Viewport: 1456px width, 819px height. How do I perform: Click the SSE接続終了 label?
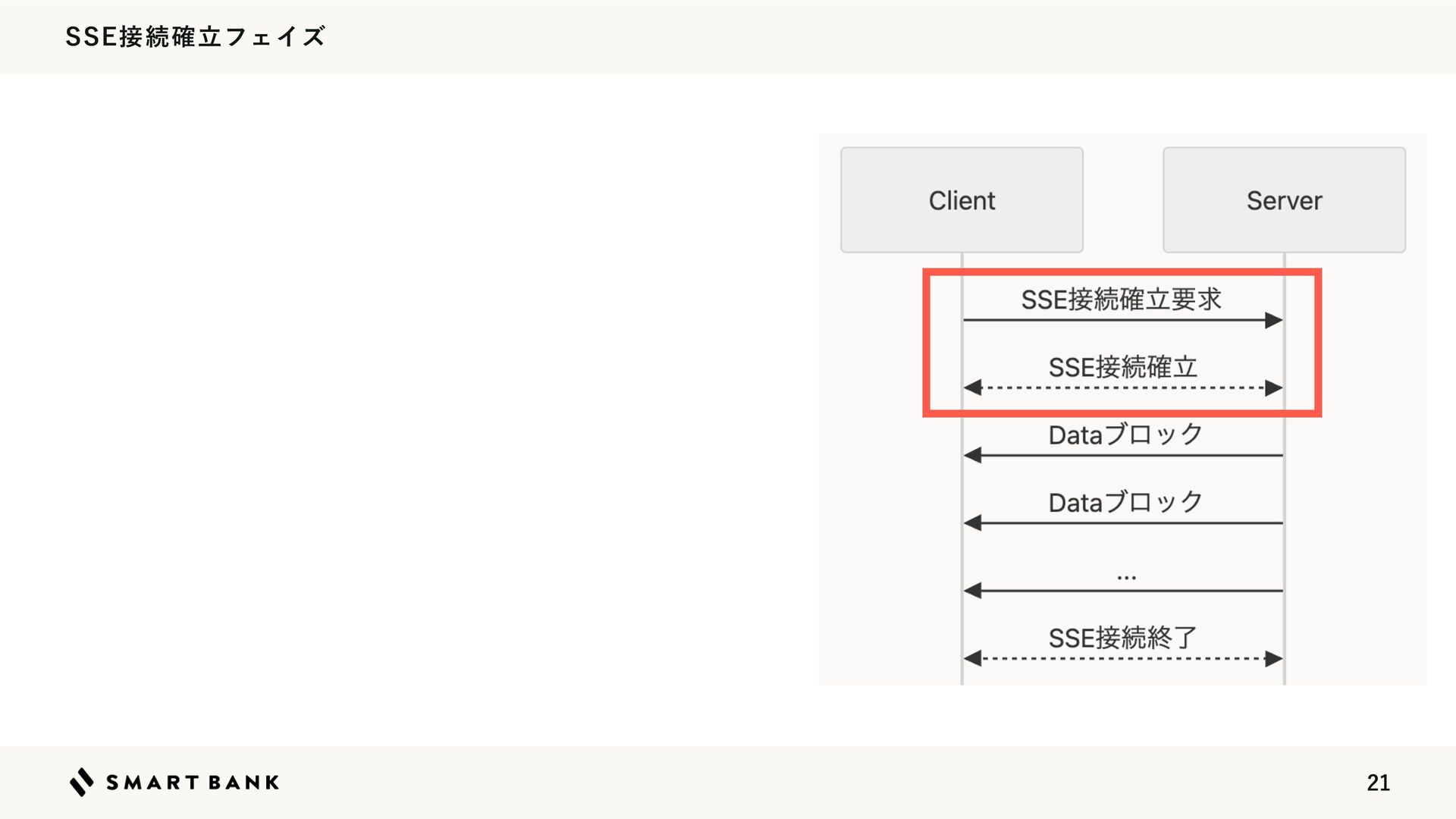click(1122, 639)
